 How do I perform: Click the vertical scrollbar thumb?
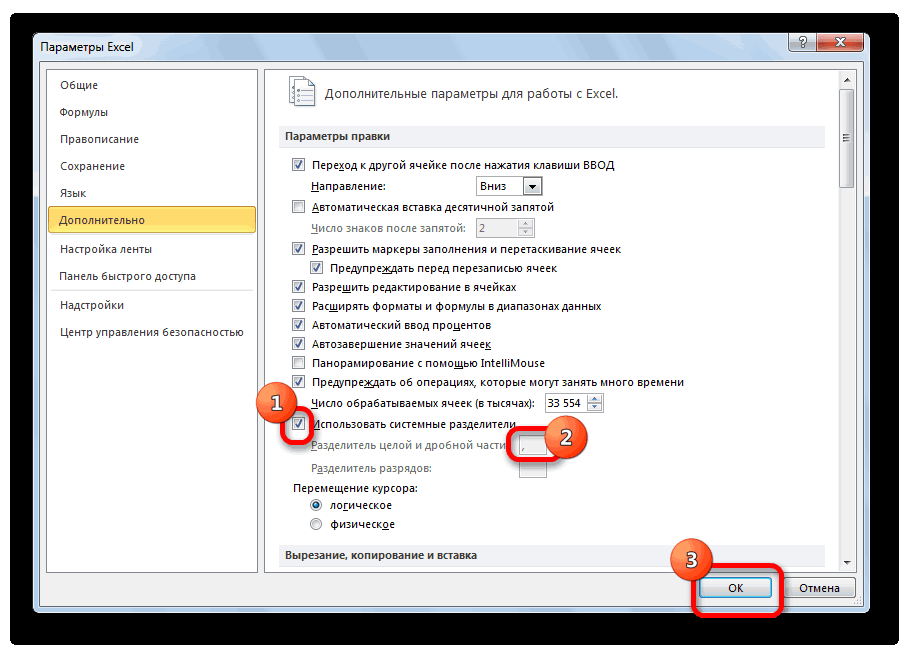pos(847,138)
